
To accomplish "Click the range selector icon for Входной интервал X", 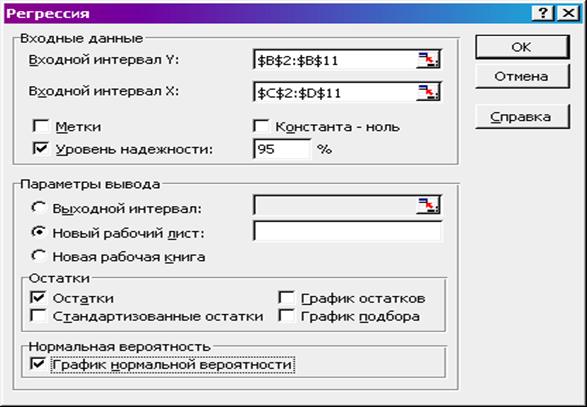I will [x=428, y=92].
